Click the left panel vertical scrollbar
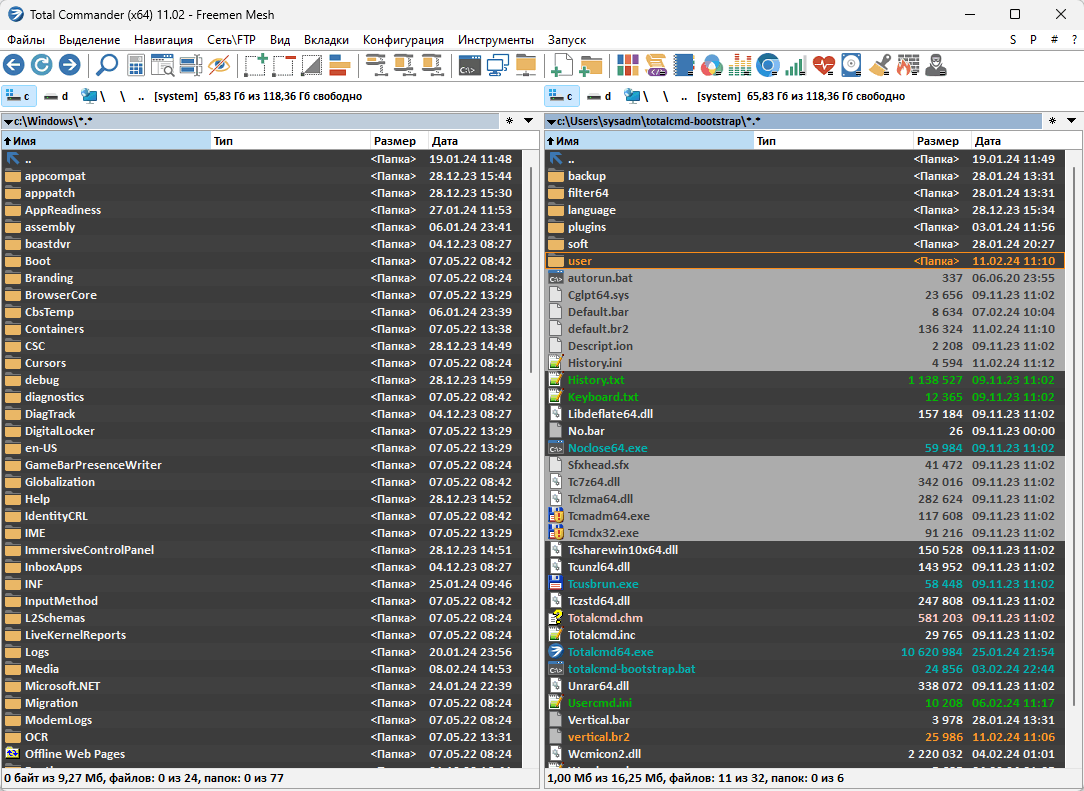 531,400
